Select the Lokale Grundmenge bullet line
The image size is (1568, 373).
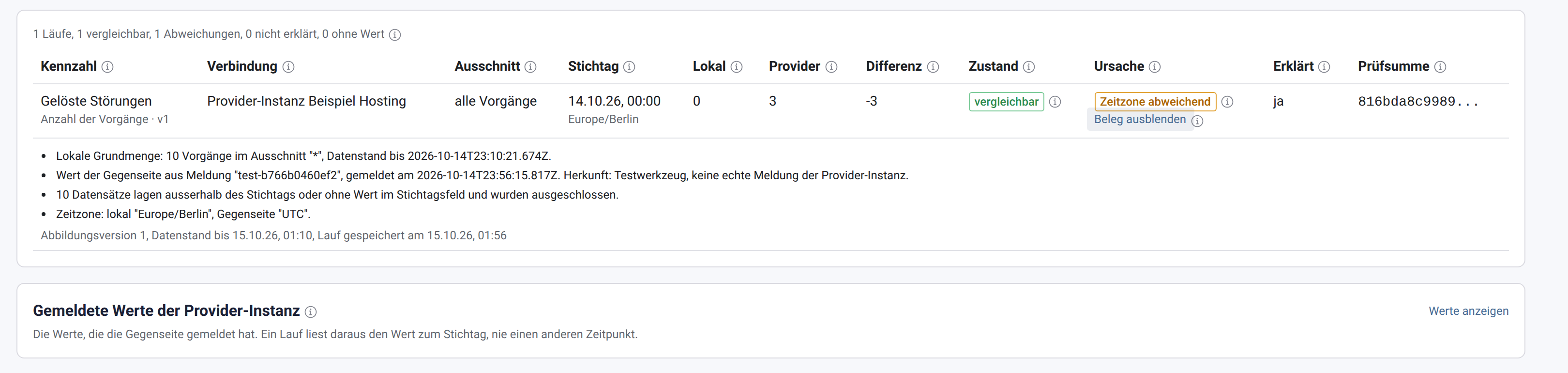coord(303,156)
